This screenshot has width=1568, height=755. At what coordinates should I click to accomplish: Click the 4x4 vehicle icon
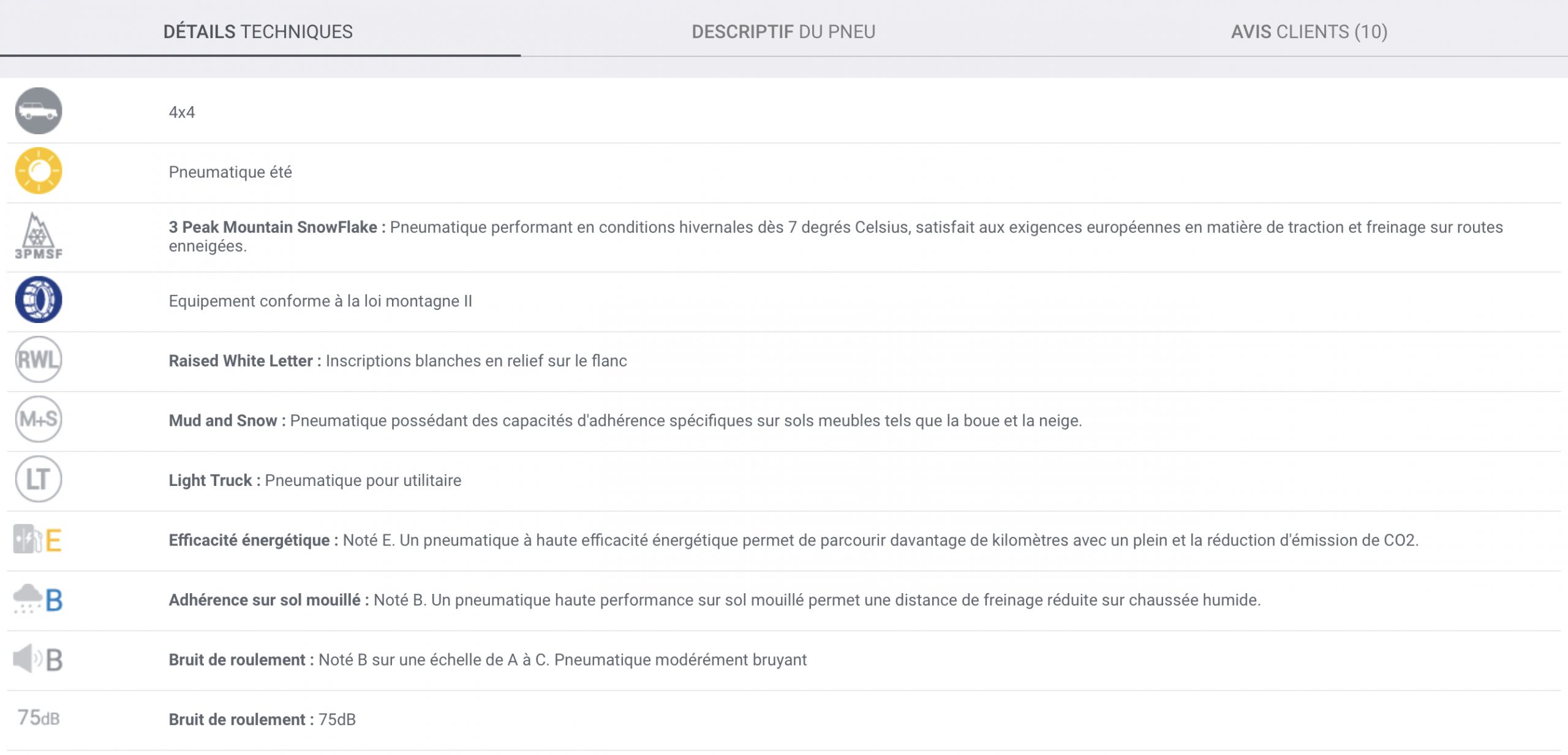click(x=38, y=111)
